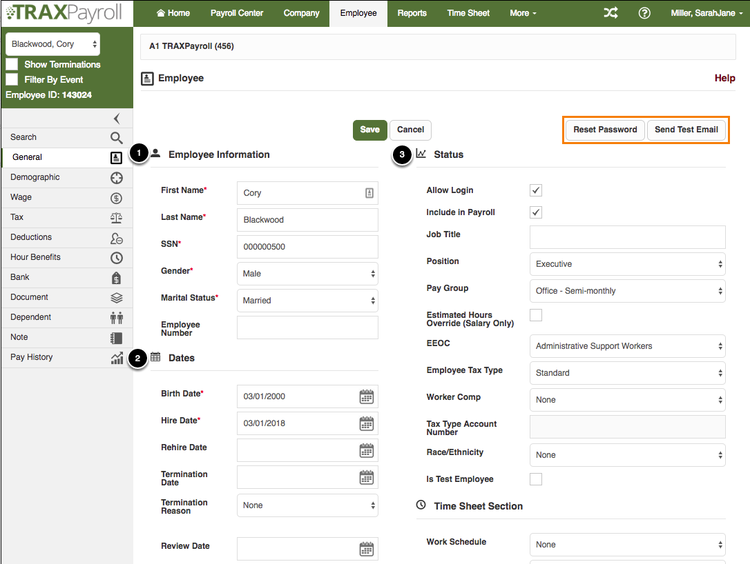Open the Payroll Center tab
Image resolution: width=750 pixels, height=564 pixels.
pyautogui.click(x=237, y=13)
